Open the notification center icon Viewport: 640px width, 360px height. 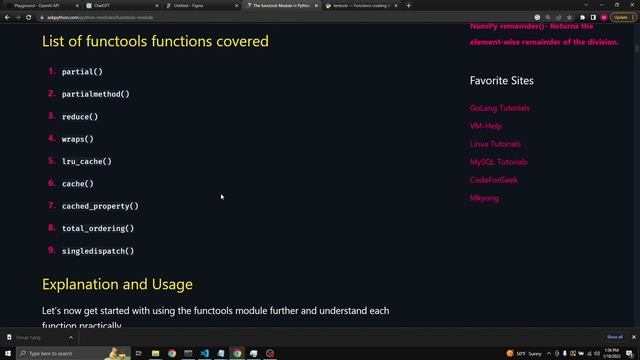pyautogui.click(x=629, y=353)
